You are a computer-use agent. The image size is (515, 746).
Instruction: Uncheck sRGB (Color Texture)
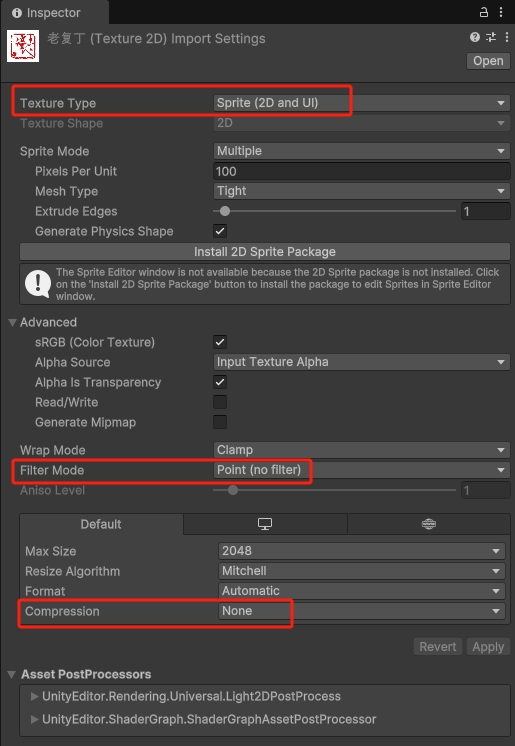click(220, 342)
